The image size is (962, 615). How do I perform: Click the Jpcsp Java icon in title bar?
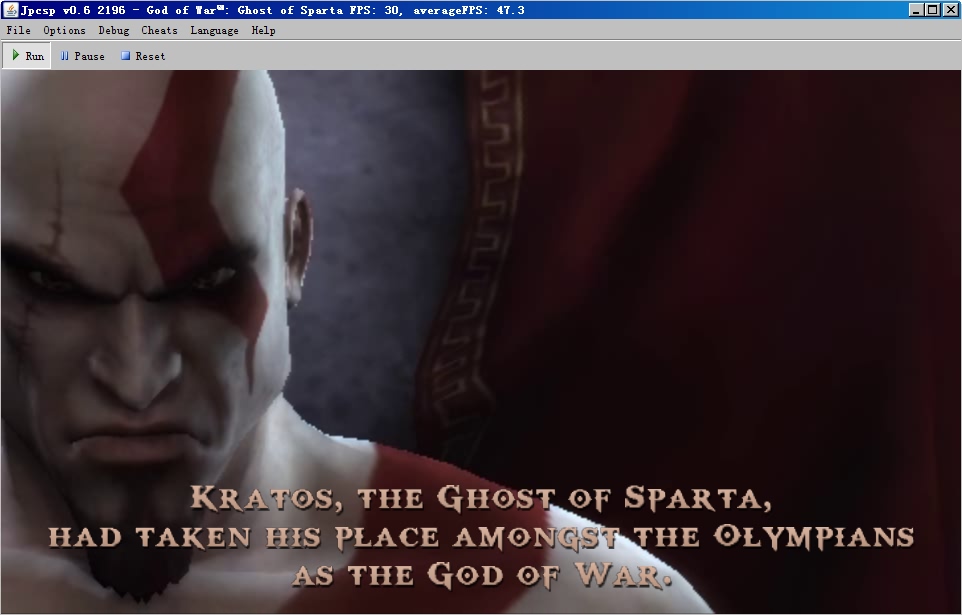[11, 10]
